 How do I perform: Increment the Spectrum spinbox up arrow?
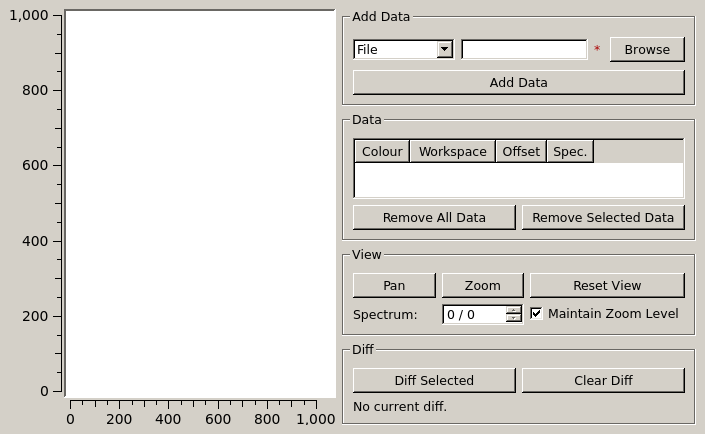click(513, 310)
